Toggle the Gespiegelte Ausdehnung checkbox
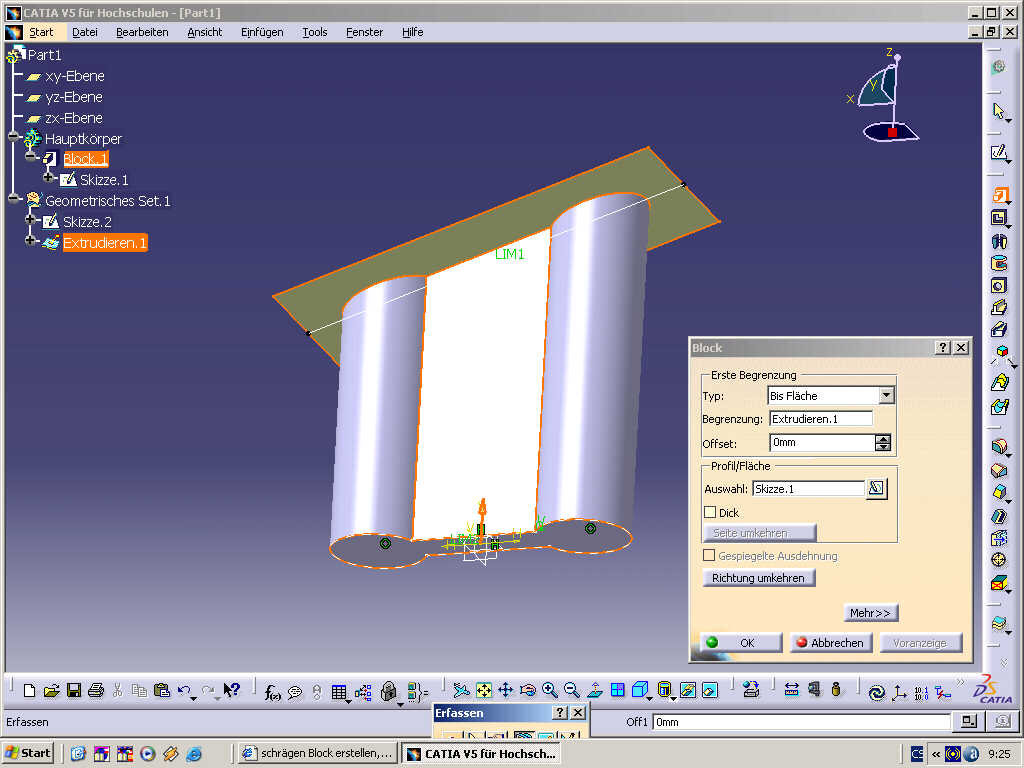Image resolution: width=1024 pixels, height=768 pixels. (x=709, y=556)
